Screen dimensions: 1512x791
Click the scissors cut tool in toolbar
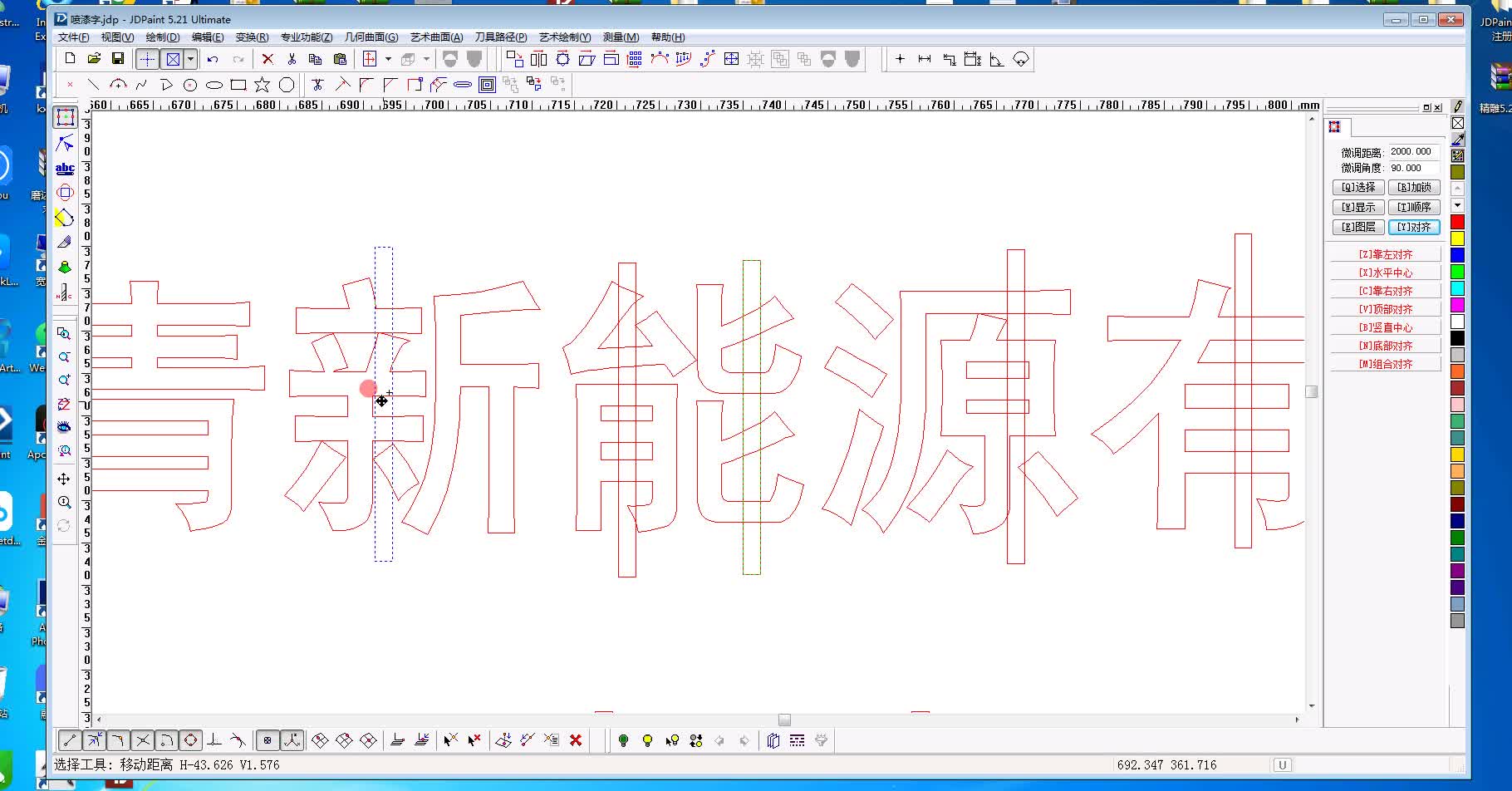(x=292, y=59)
